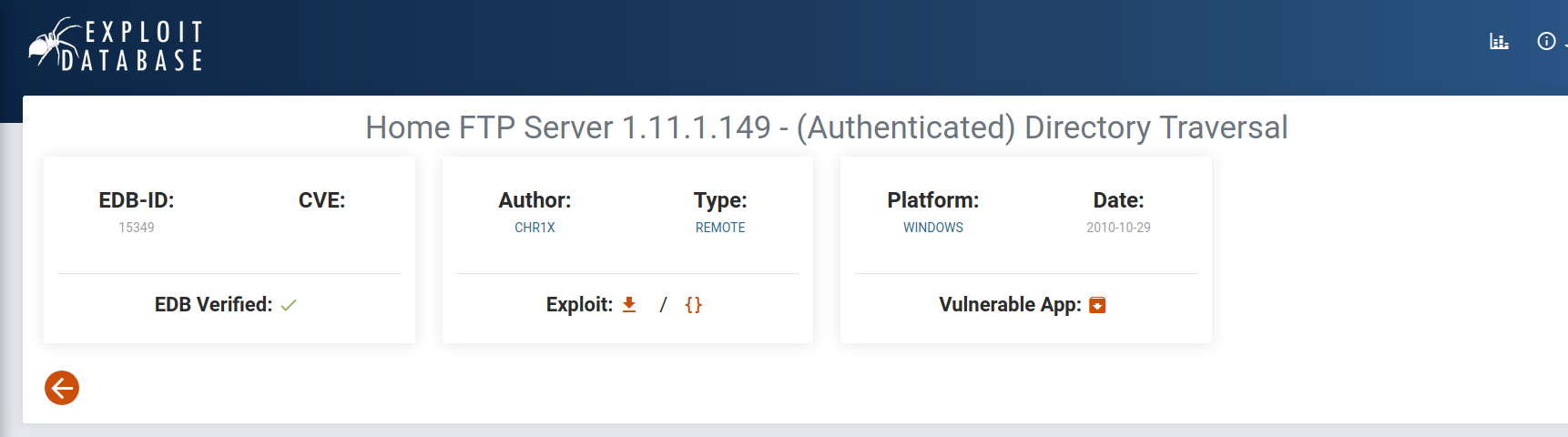Go back using the orange arrow button
The image size is (1568, 437).
pyautogui.click(x=62, y=388)
